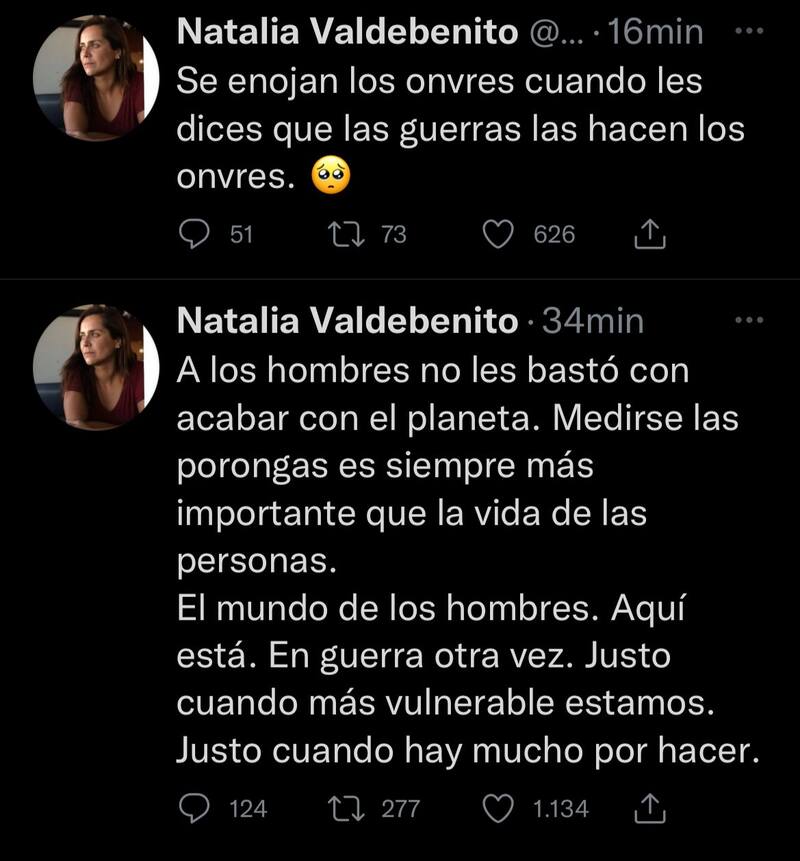Share the 'A los hombres' tweet
The height and width of the screenshot is (861, 800).
[x=650, y=807]
